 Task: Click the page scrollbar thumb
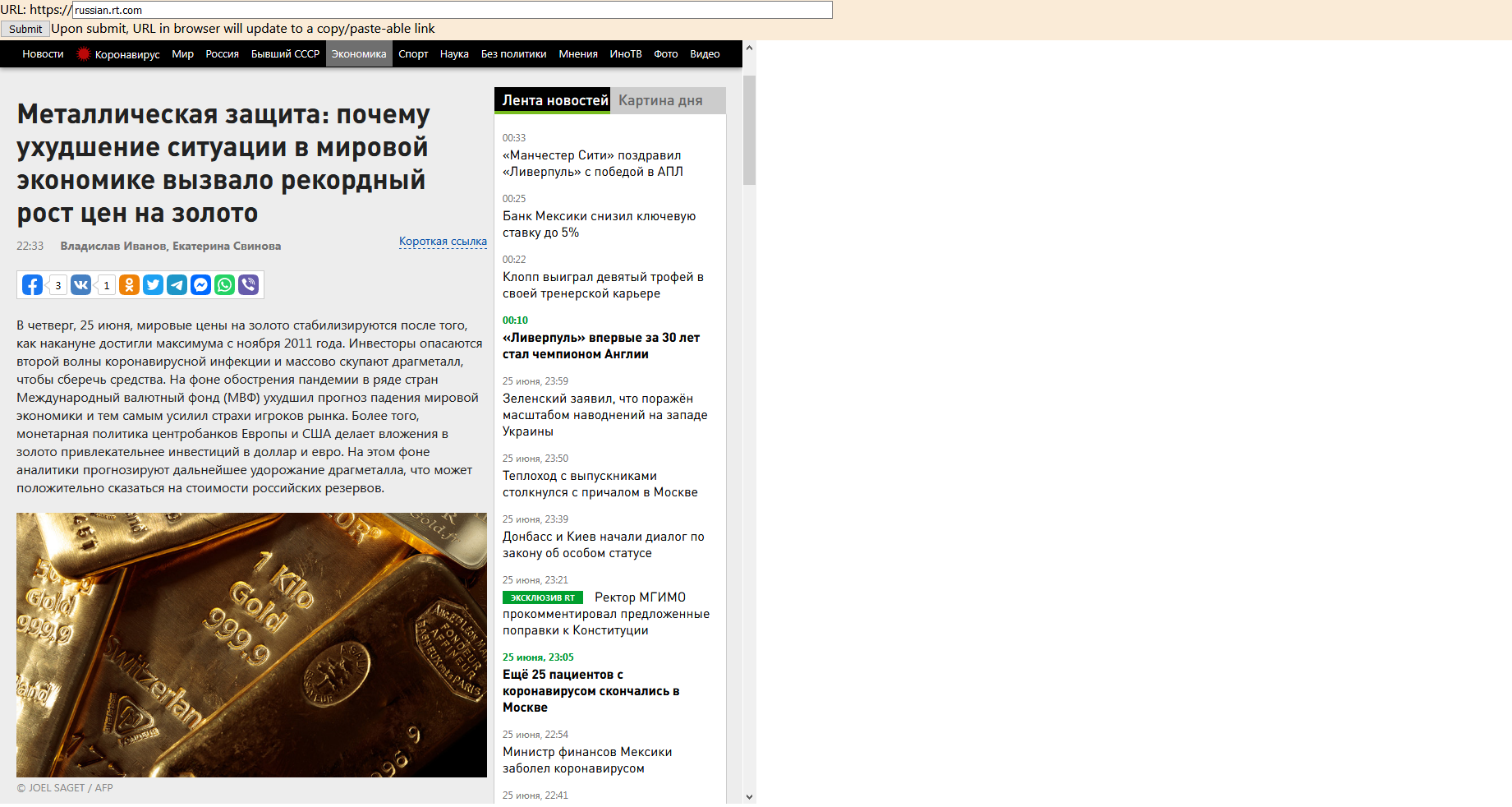tap(749, 130)
